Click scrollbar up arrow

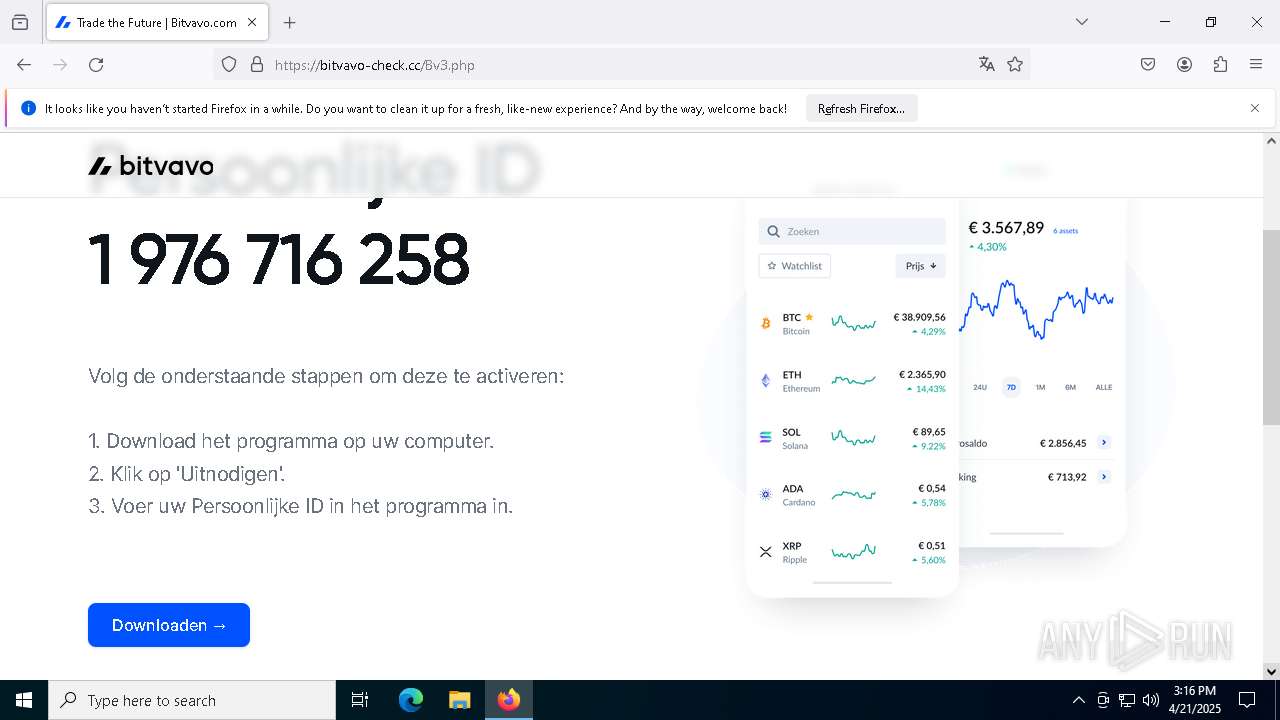click(x=1271, y=141)
